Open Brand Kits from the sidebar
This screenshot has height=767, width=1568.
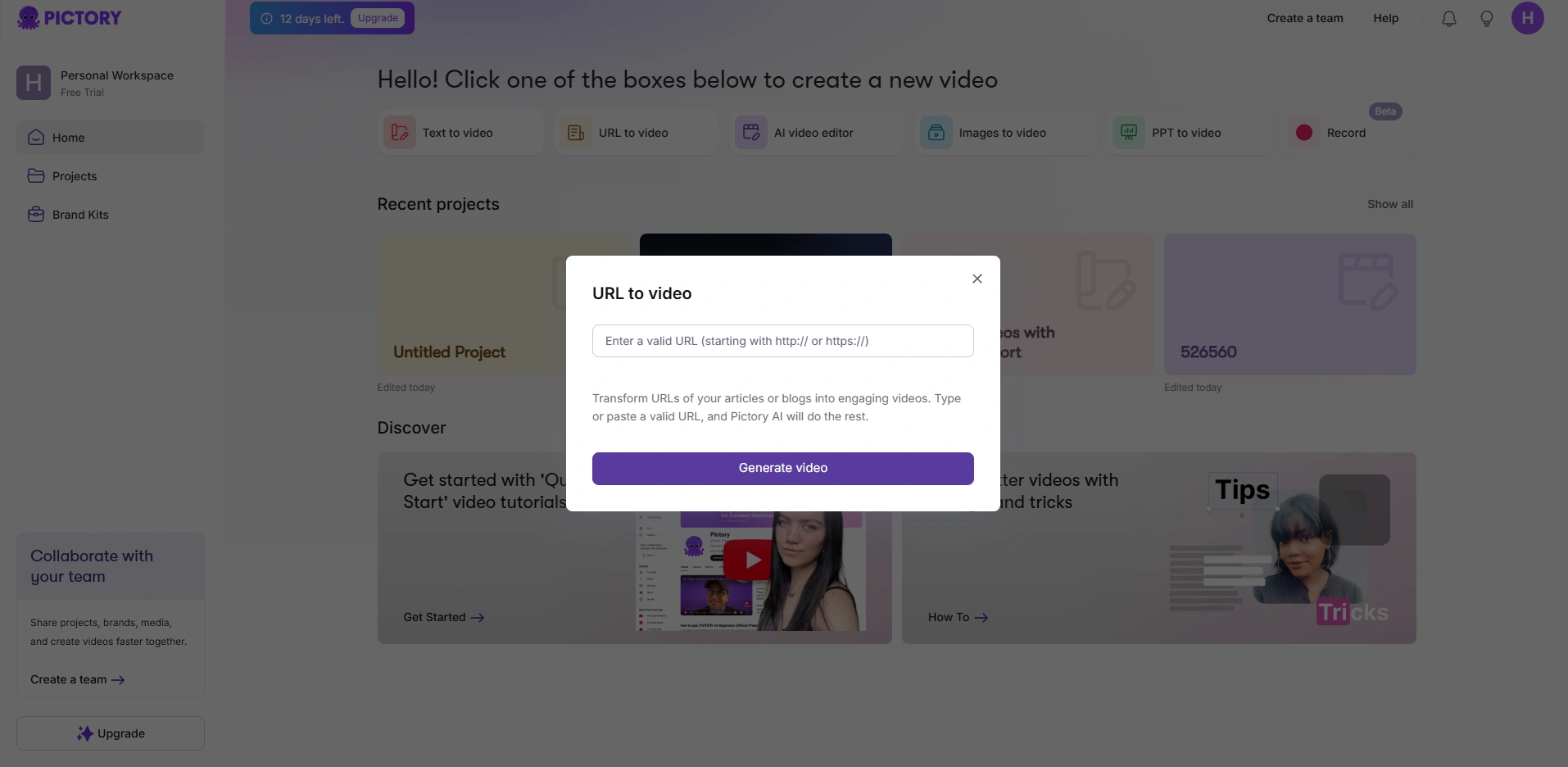(x=36, y=214)
